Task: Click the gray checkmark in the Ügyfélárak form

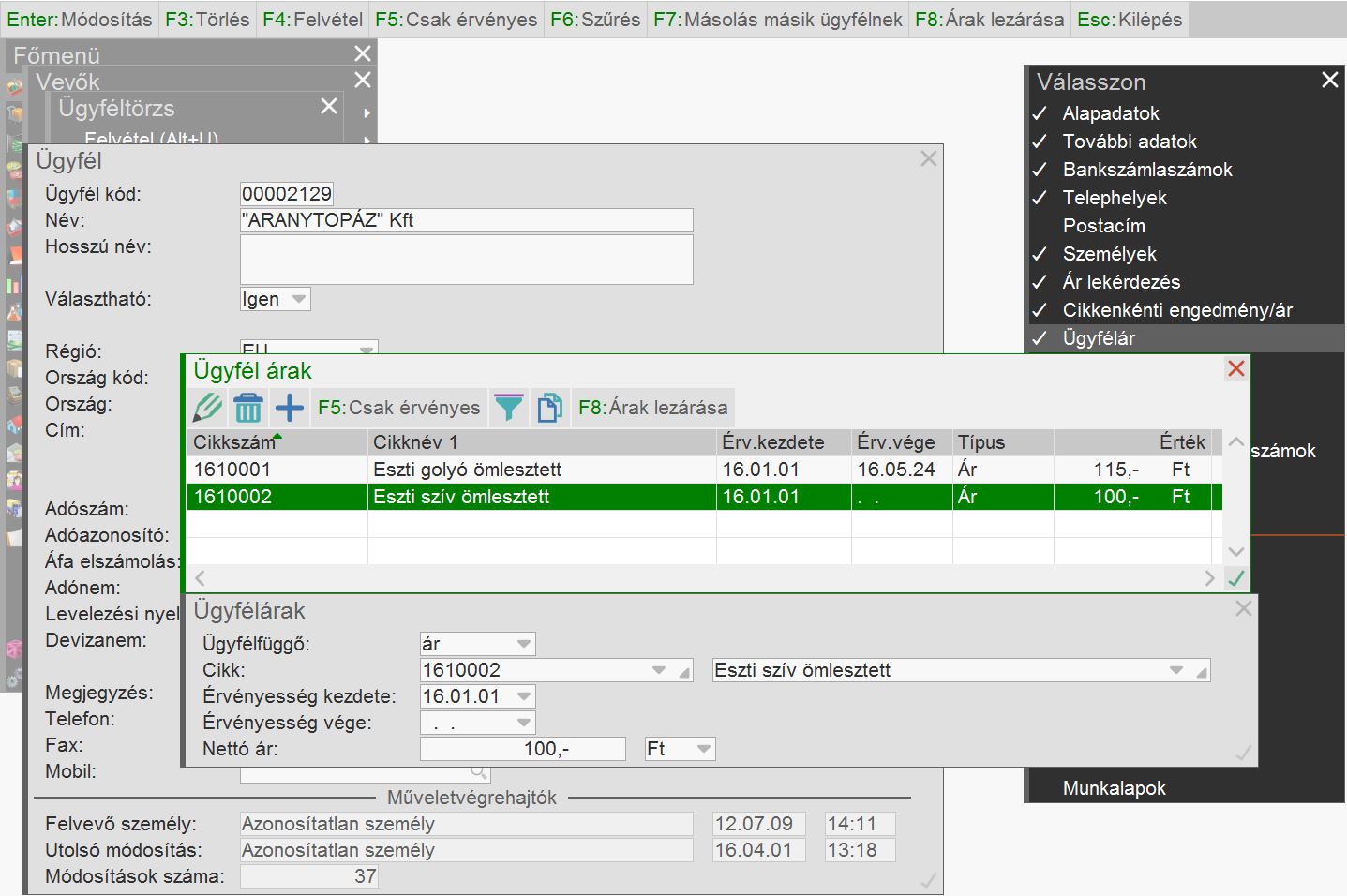Action: (x=1244, y=753)
